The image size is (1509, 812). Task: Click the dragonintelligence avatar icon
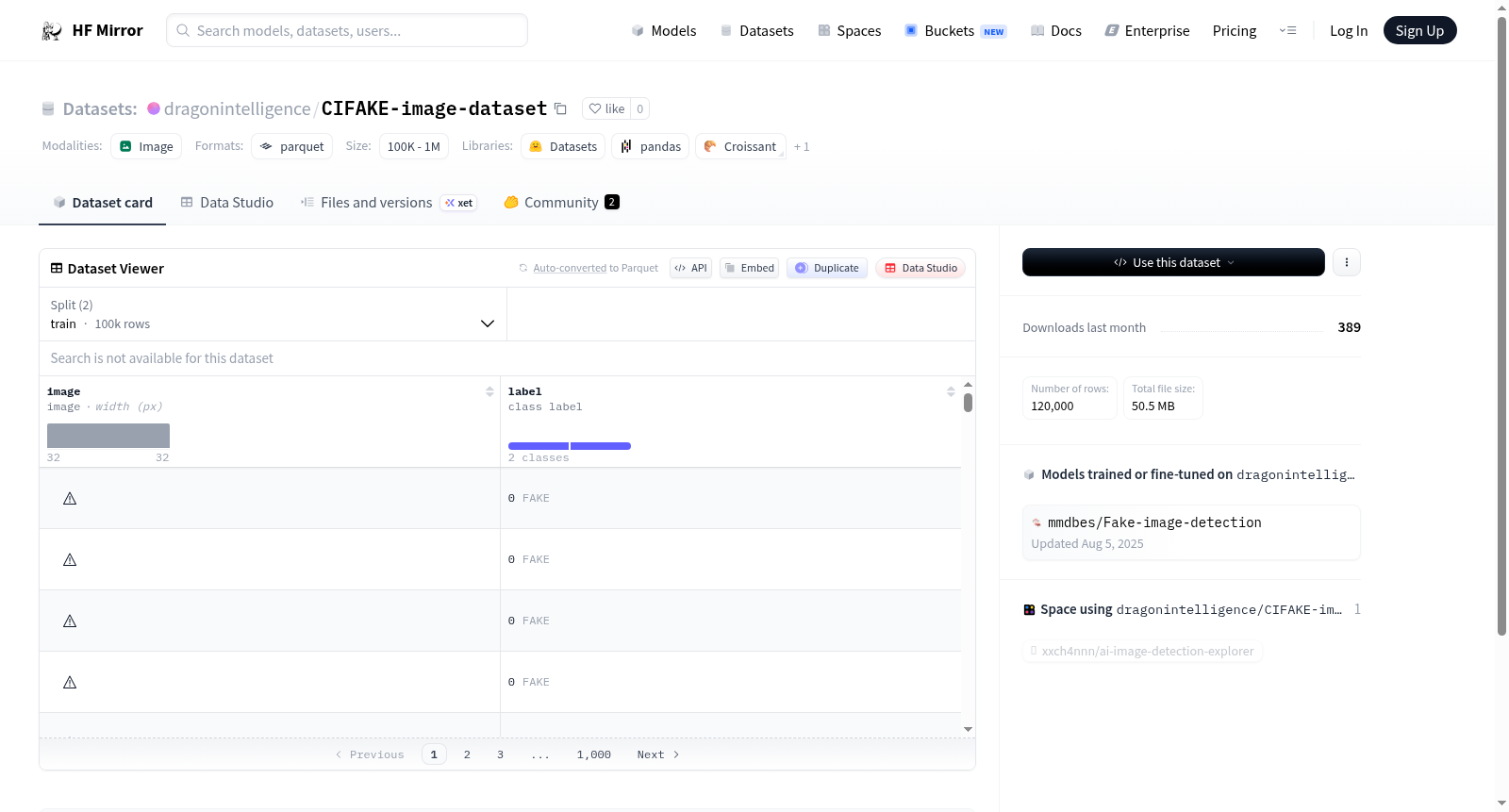(x=154, y=108)
